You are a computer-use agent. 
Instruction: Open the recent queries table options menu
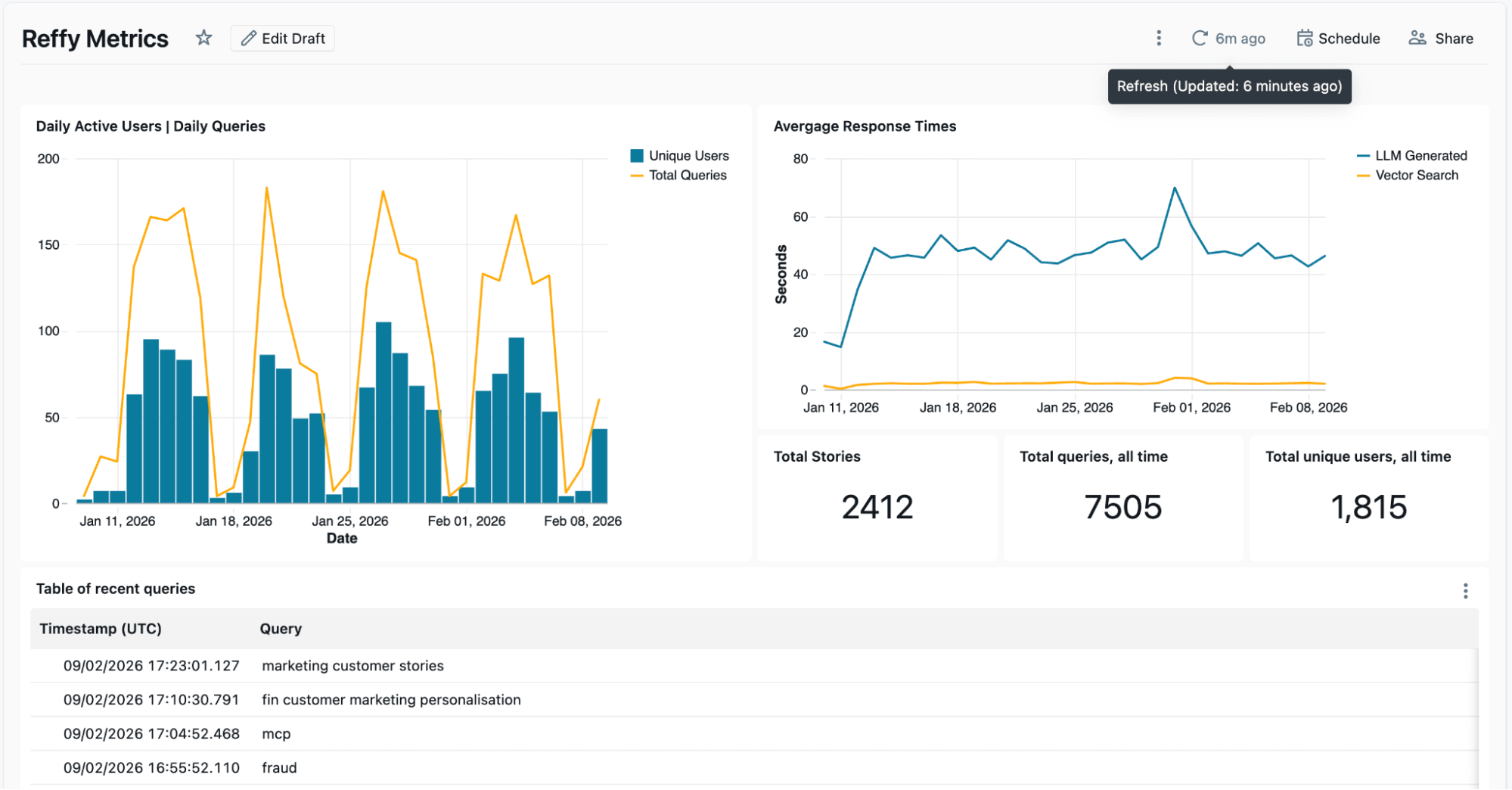(1465, 591)
